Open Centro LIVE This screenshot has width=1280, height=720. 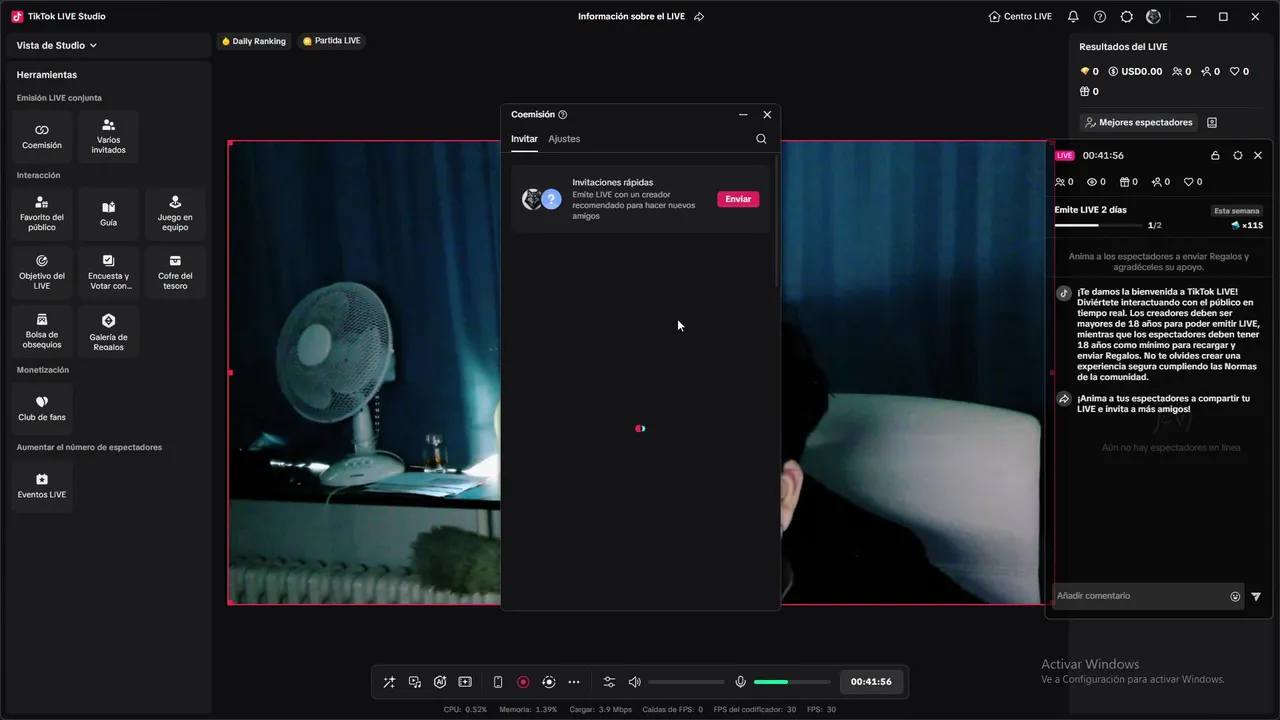click(x=1020, y=16)
